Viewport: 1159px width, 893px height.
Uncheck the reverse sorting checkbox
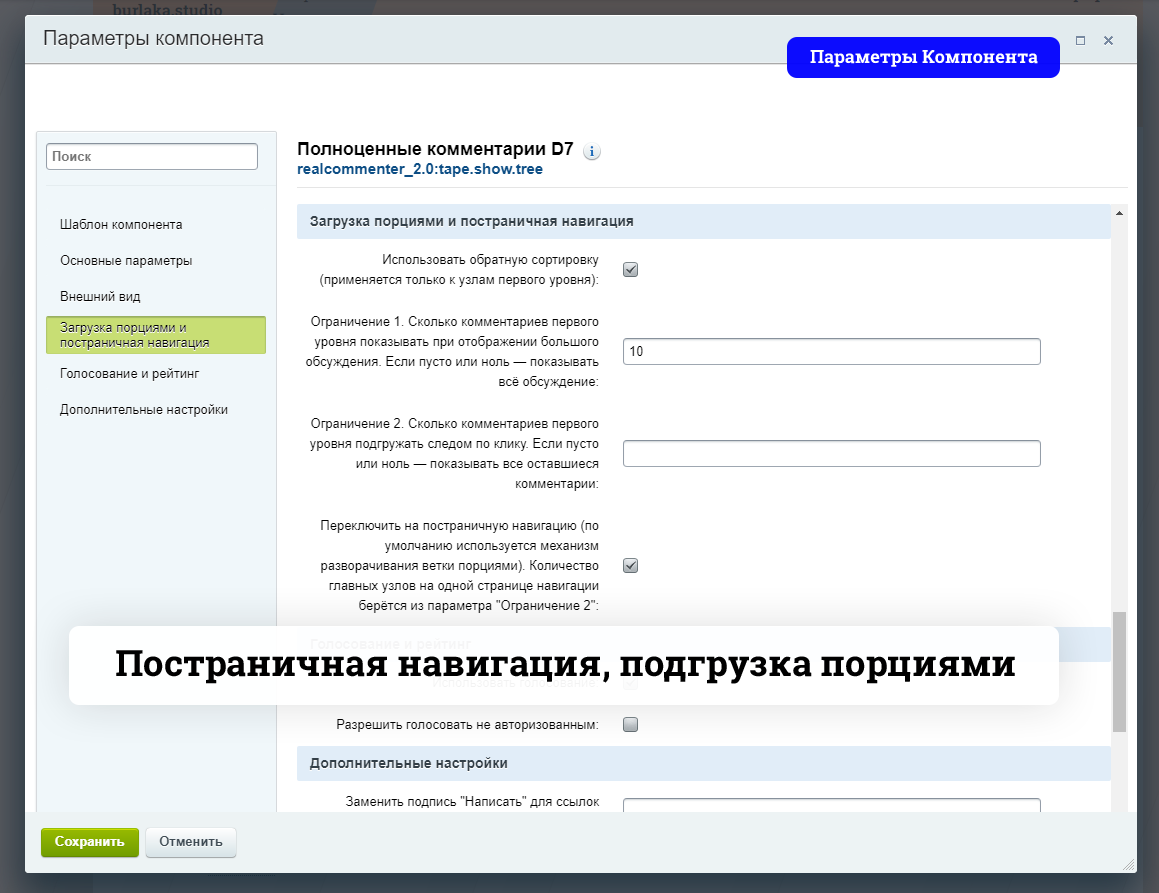click(630, 270)
